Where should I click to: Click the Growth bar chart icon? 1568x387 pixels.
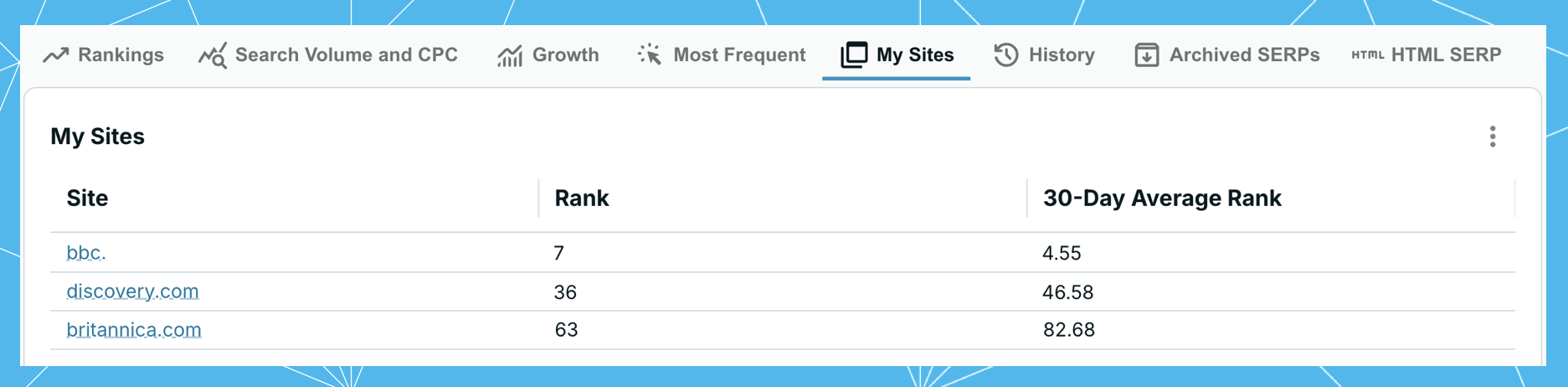(x=510, y=55)
